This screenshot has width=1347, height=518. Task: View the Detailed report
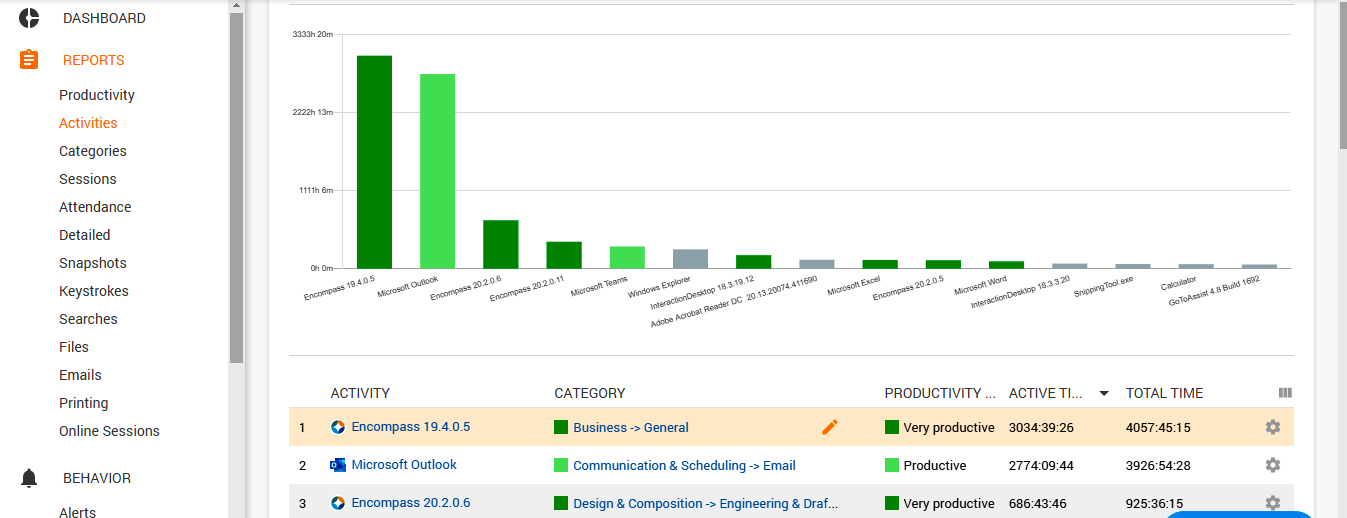(x=85, y=235)
